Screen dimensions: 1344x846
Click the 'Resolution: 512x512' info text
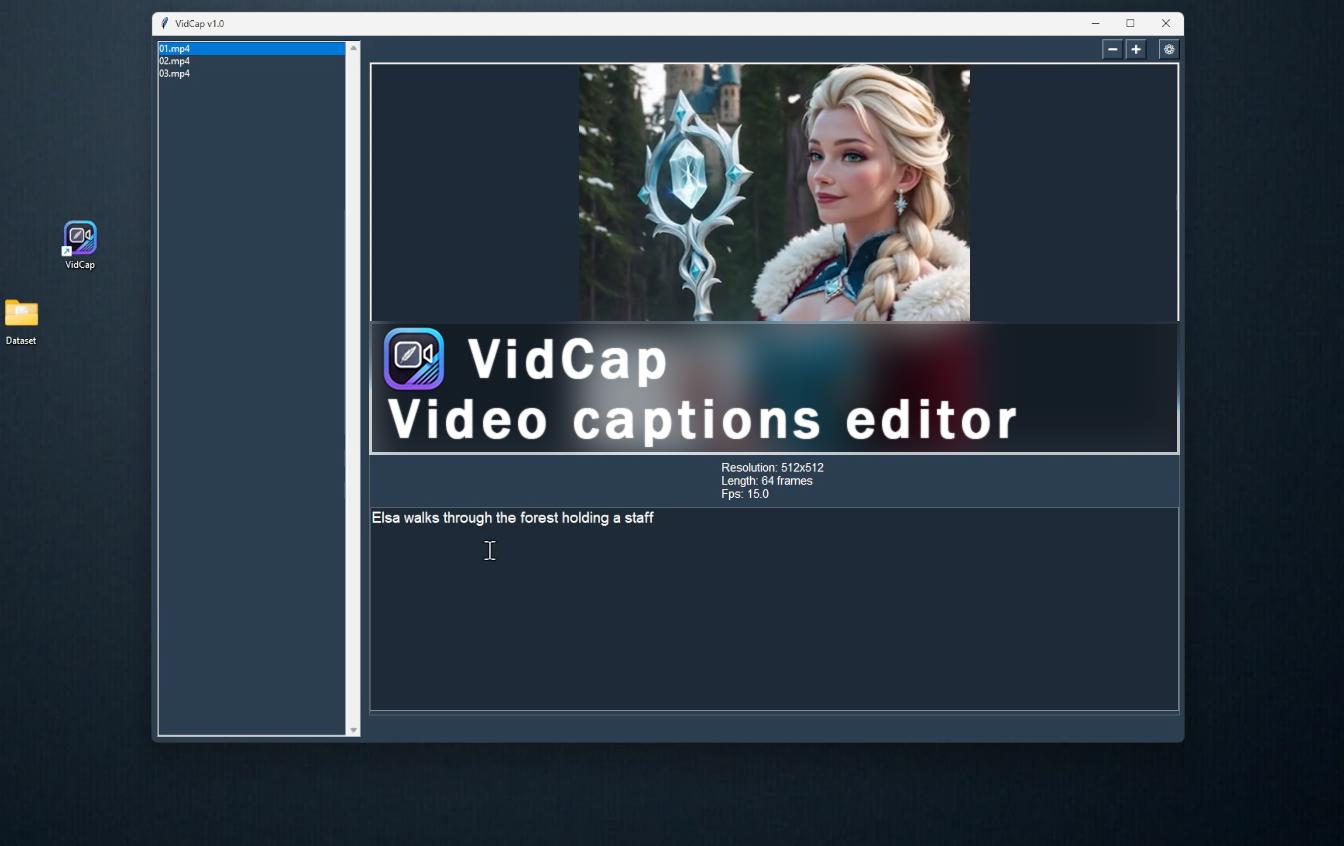[772, 467]
